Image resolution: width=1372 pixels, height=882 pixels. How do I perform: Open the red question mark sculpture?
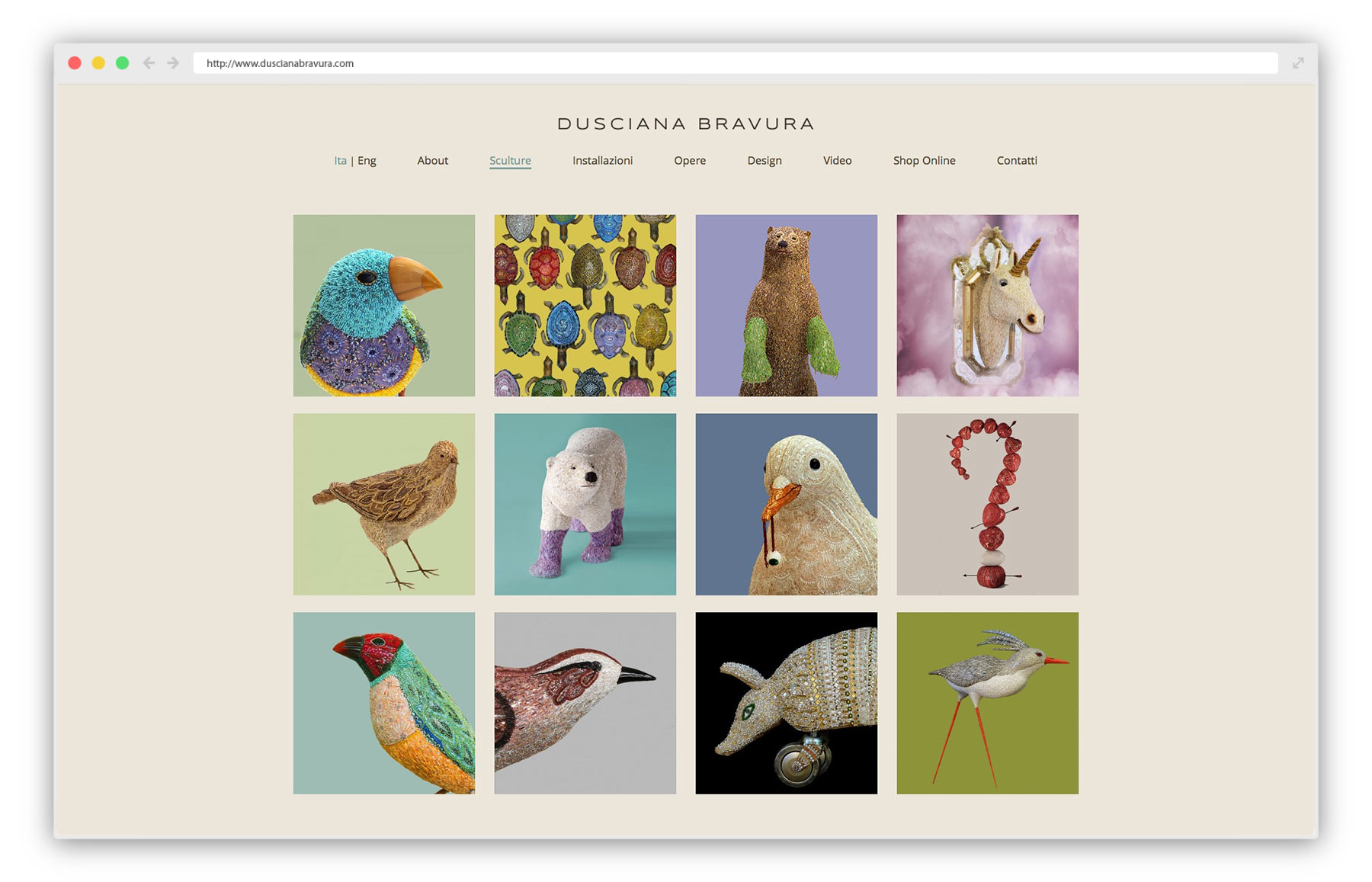(x=988, y=505)
